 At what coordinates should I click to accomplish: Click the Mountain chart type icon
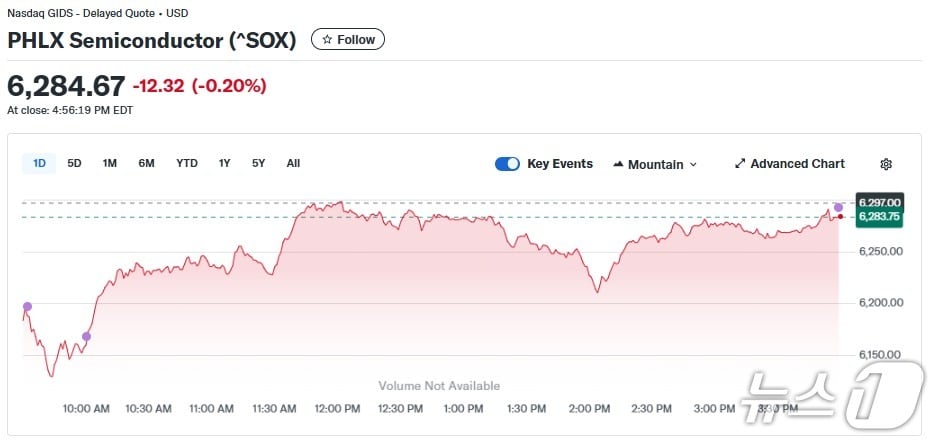[x=618, y=164]
